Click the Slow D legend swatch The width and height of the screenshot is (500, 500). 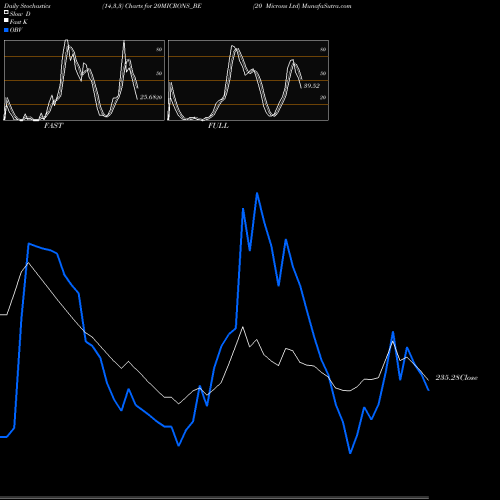tap(6, 12)
